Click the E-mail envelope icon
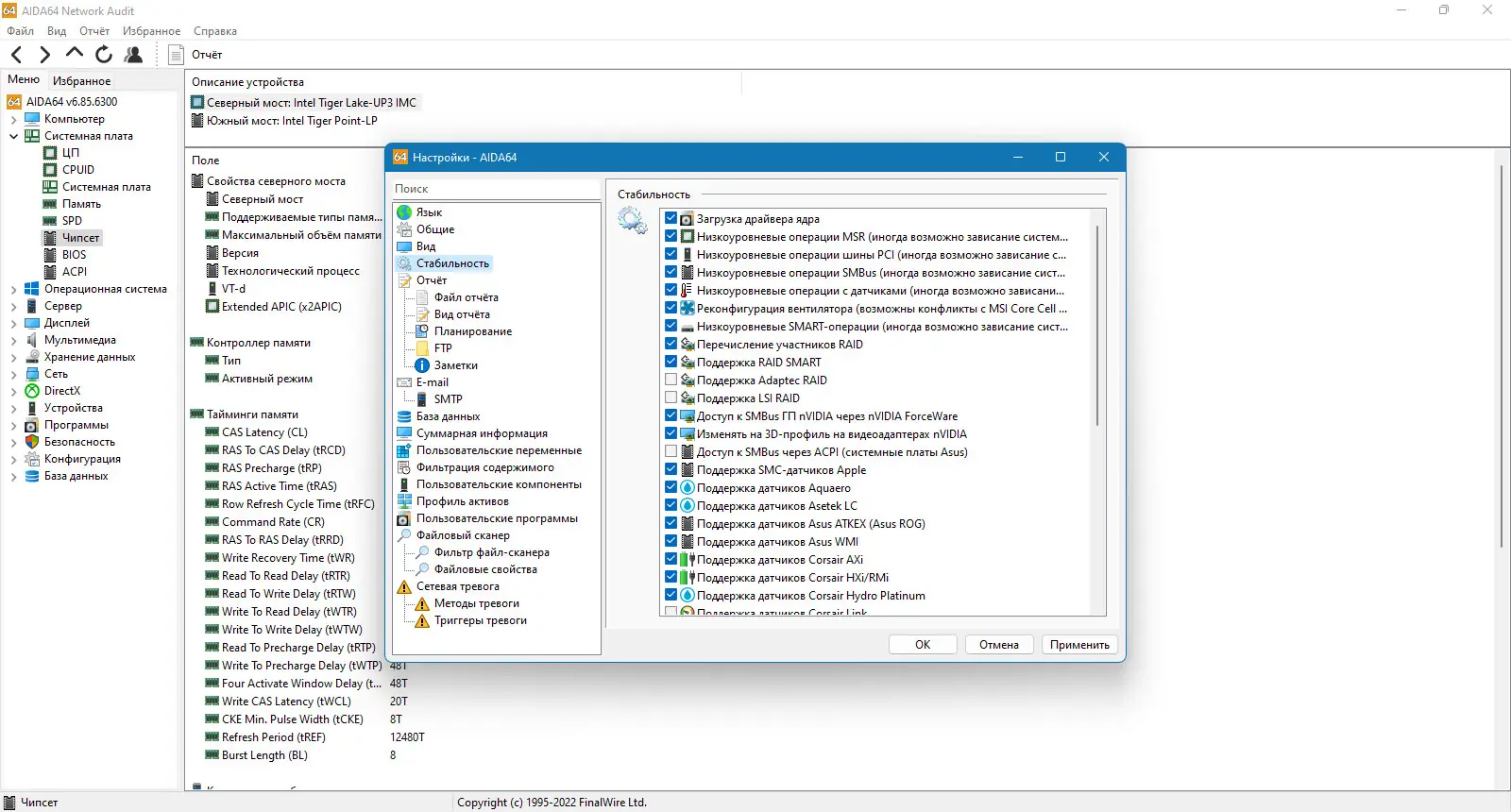The image size is (1511, 812). [404, 382]
